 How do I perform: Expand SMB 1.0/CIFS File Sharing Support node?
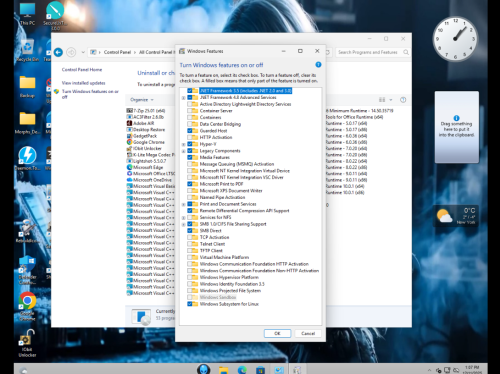click(x=183, y=224)
